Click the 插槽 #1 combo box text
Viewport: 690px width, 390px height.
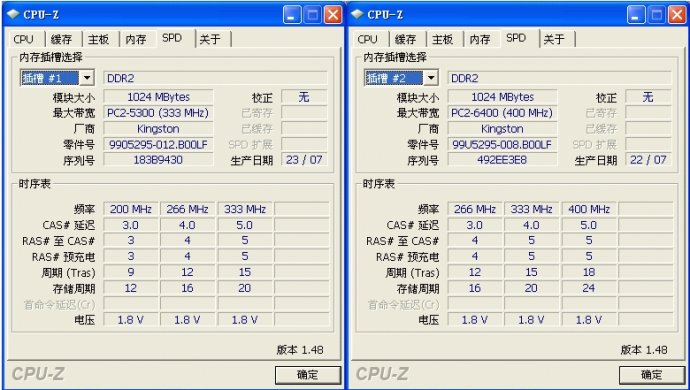50,78
